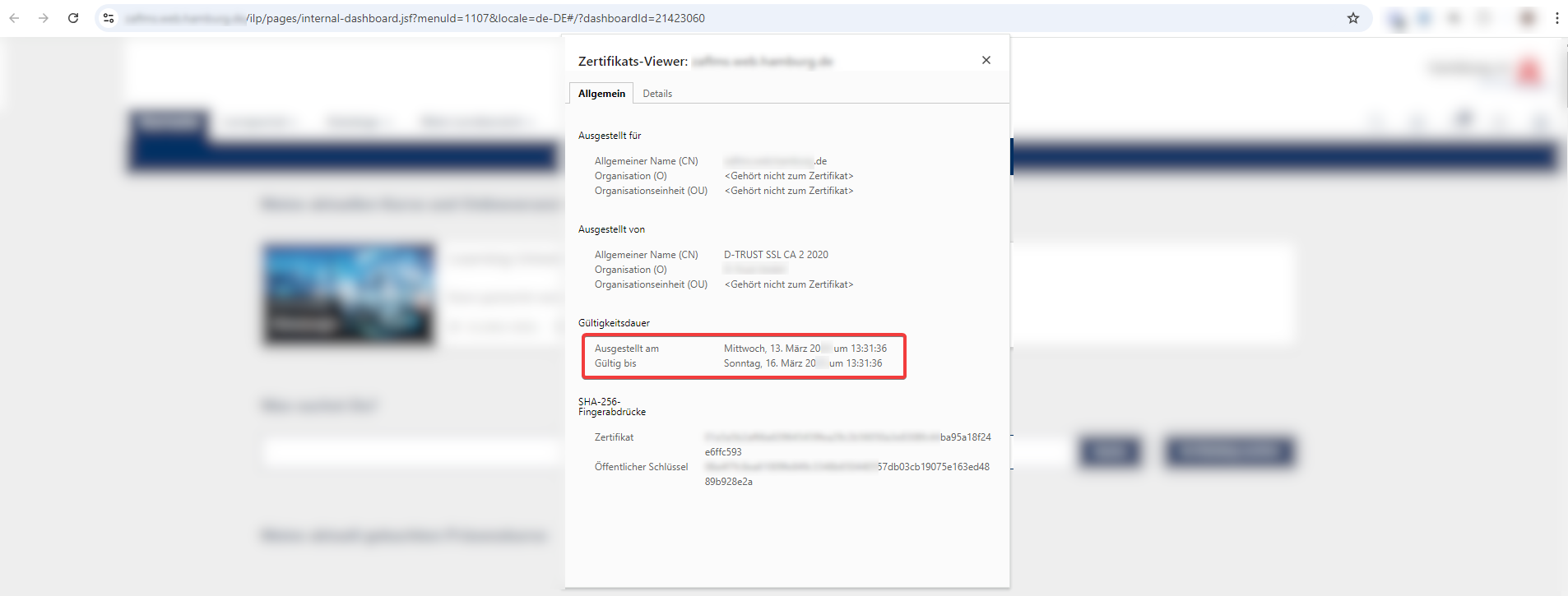Image resolution: width=1568 pixels, height=596 pixels.
Task: Switch to the Details tab
Action: click(x=656, y=94)
